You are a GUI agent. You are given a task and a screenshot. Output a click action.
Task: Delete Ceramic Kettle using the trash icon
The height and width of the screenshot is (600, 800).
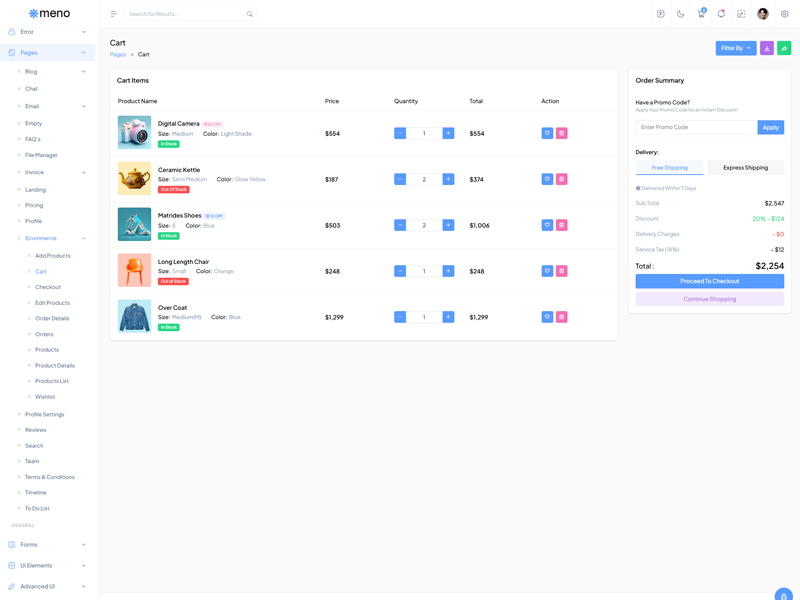[x=562, y=179]
